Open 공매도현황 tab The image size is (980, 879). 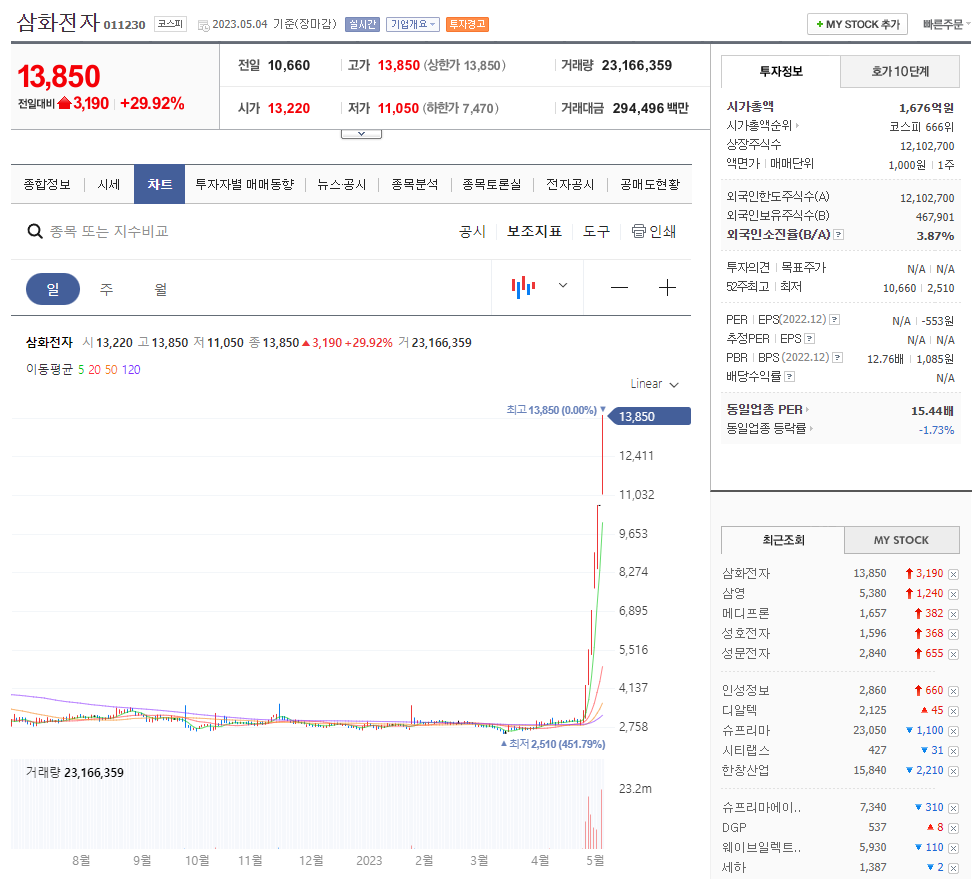pyautogui.click(x=650, y=184)
